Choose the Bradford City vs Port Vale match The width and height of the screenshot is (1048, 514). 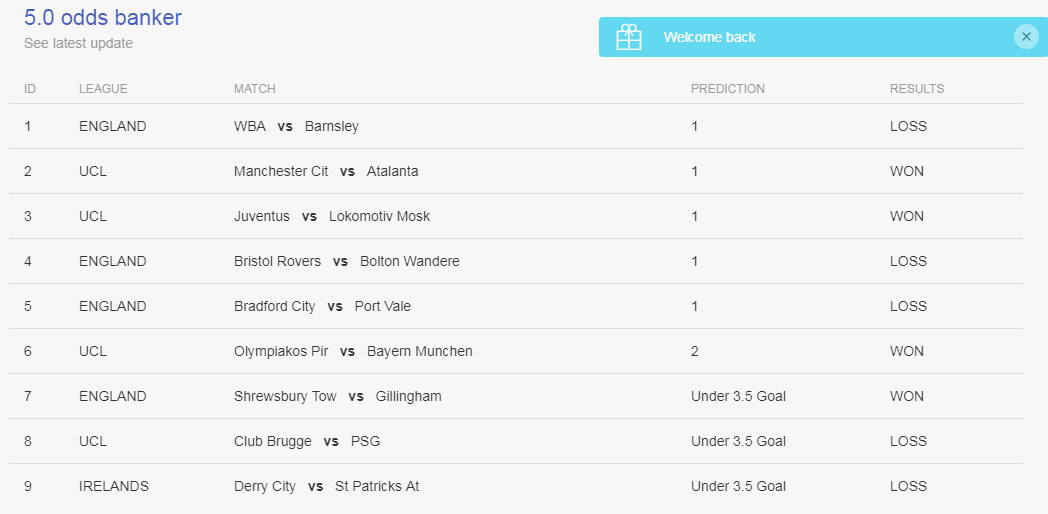tap(322, 307)
